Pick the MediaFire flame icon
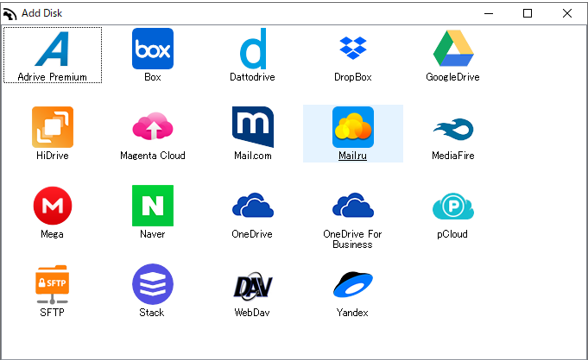The height and width of the screenshot is (360, 588). pyautogui.click(x=453, y=129)
